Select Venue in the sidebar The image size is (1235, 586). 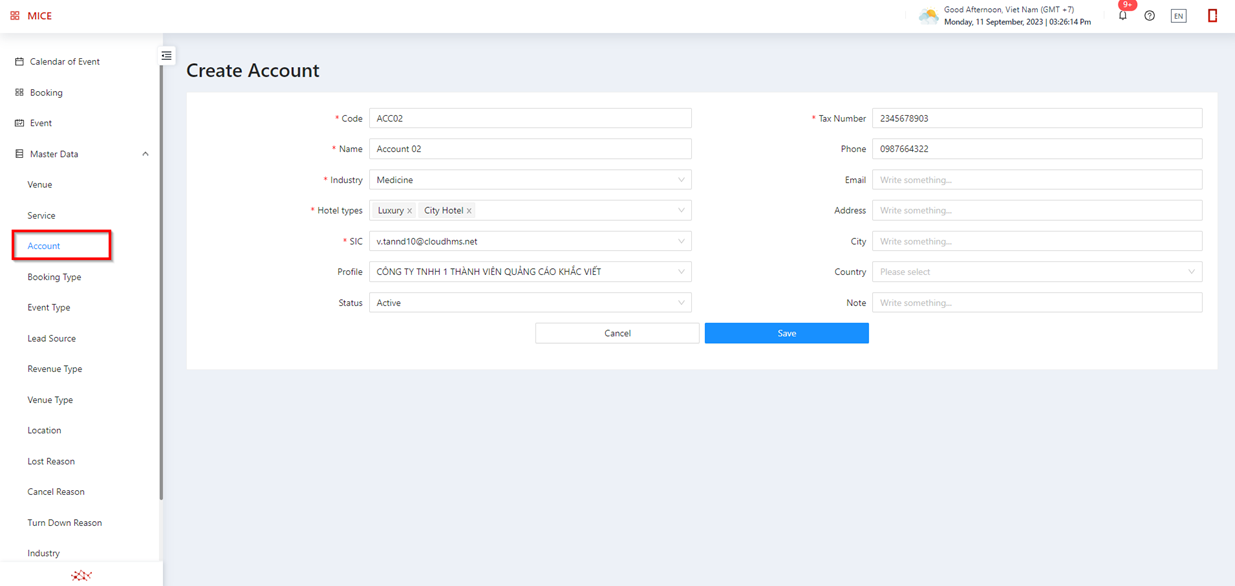(x=40, y=185)
